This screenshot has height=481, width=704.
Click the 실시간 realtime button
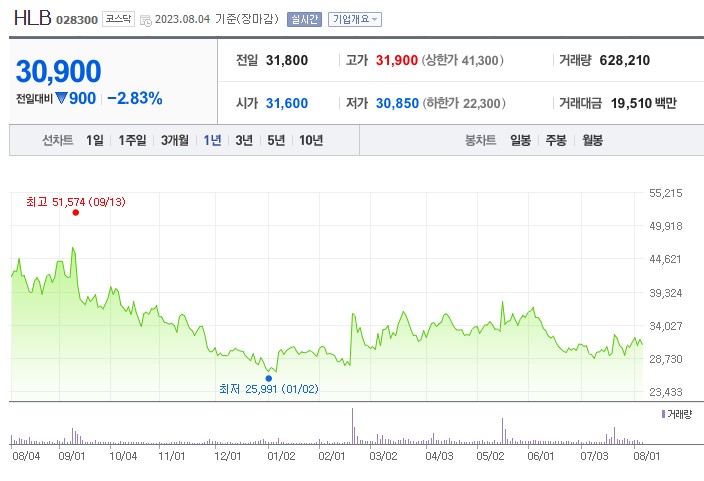(x=304, y=19)
